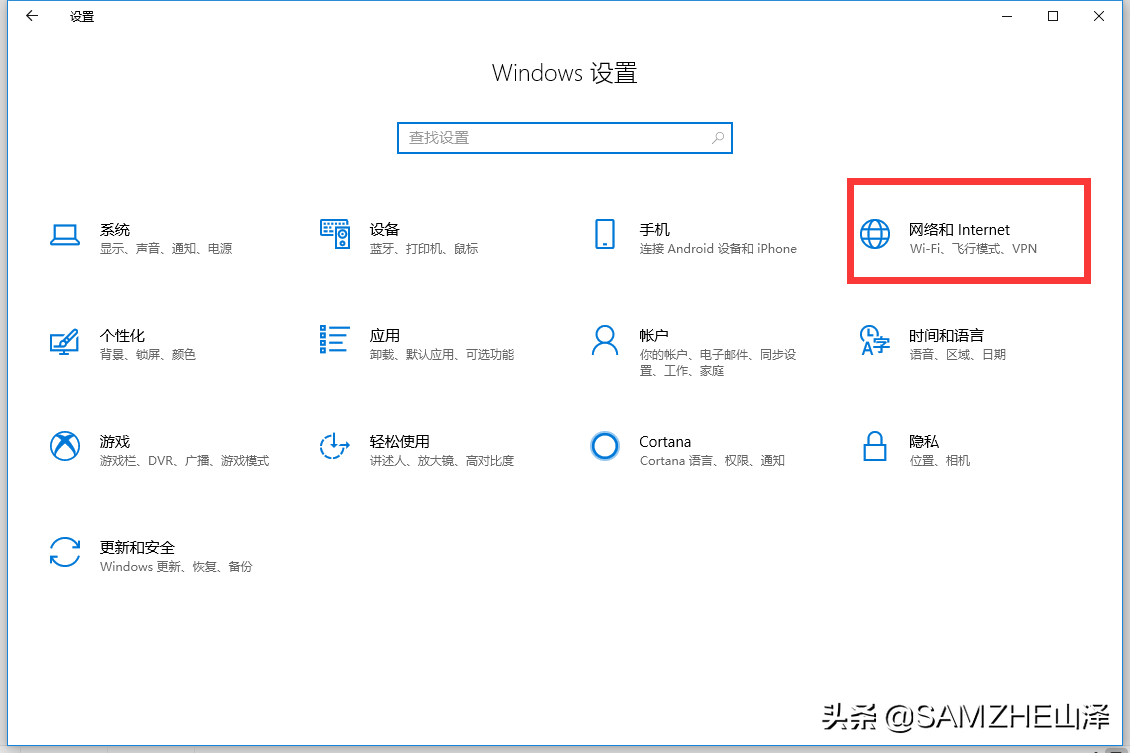Viewport: 1130px width, 753px height.
Task: Click the description 蓝牙、打印机、鼠标
Action: [x=424, y=249]
